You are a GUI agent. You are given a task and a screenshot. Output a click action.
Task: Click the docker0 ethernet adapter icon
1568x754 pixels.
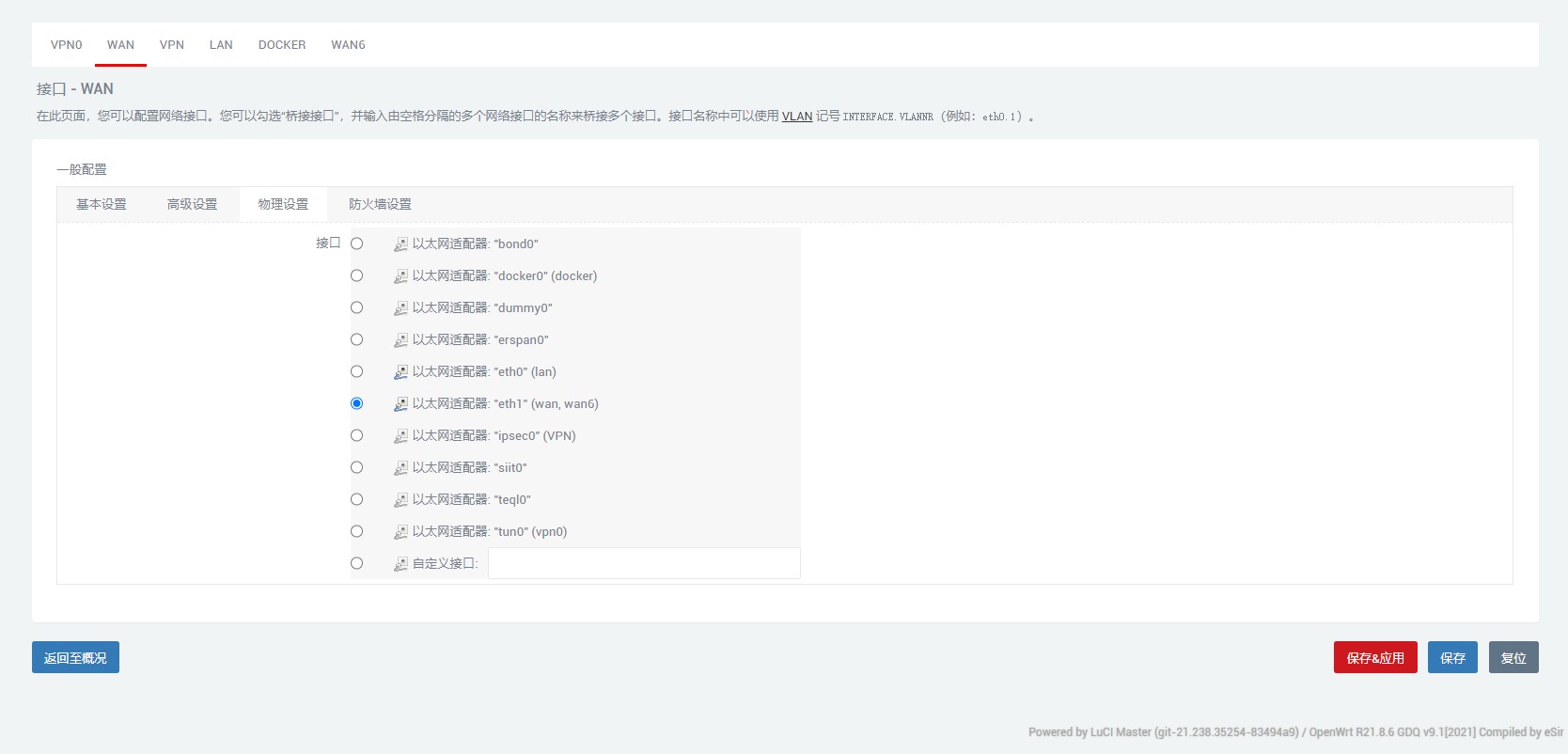tap(400, 276)
